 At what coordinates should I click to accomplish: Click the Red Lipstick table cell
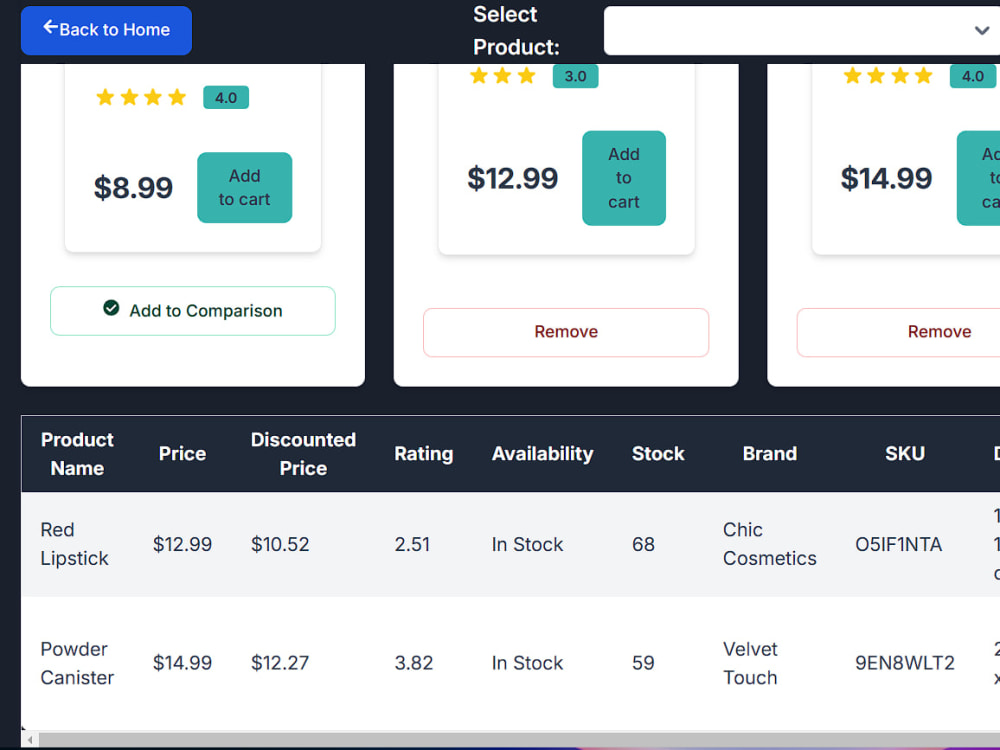click(75, 544)
